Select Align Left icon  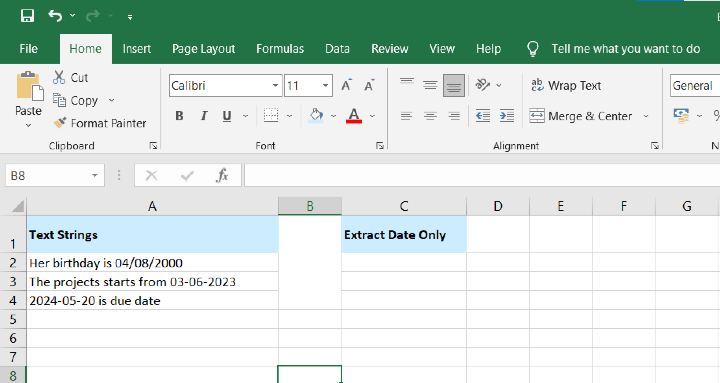406,116
